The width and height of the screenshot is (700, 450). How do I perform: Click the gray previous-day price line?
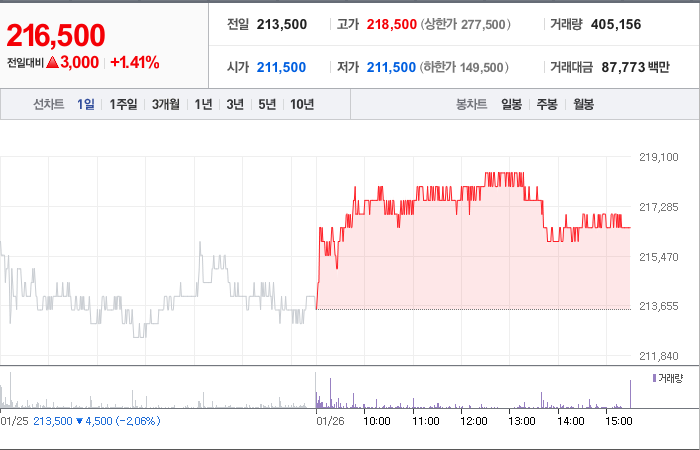coord(158,290)
